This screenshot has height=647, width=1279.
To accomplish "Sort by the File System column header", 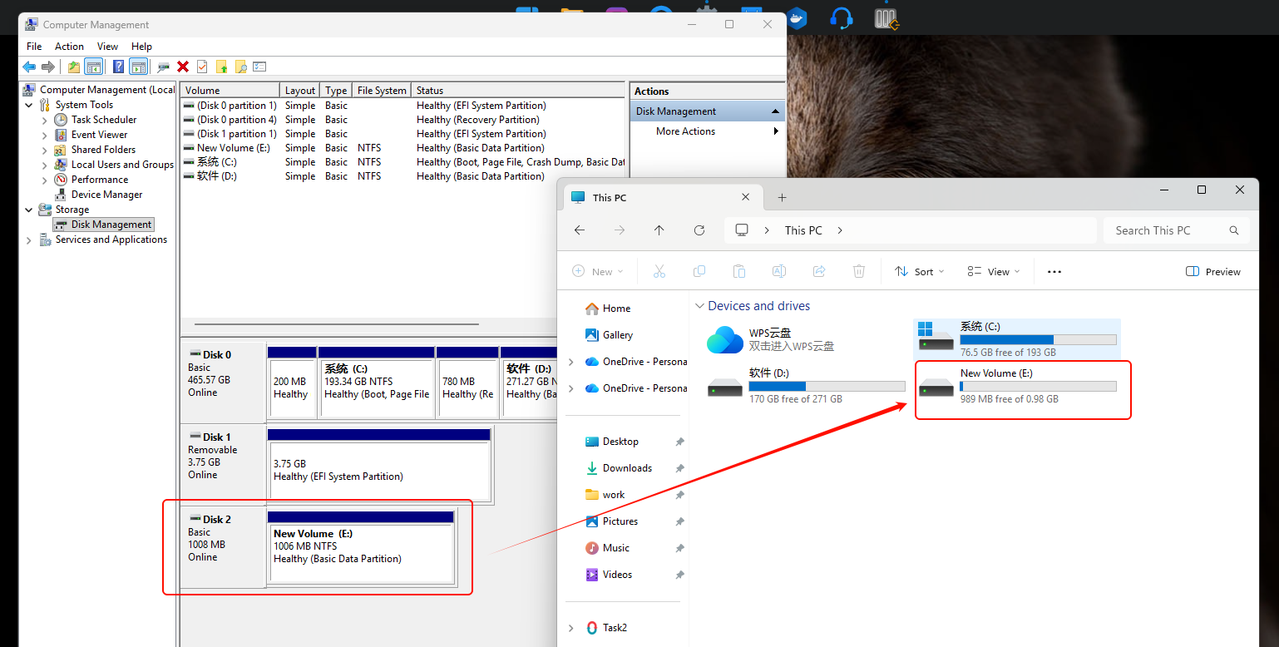I will click(x=382, y=90).
